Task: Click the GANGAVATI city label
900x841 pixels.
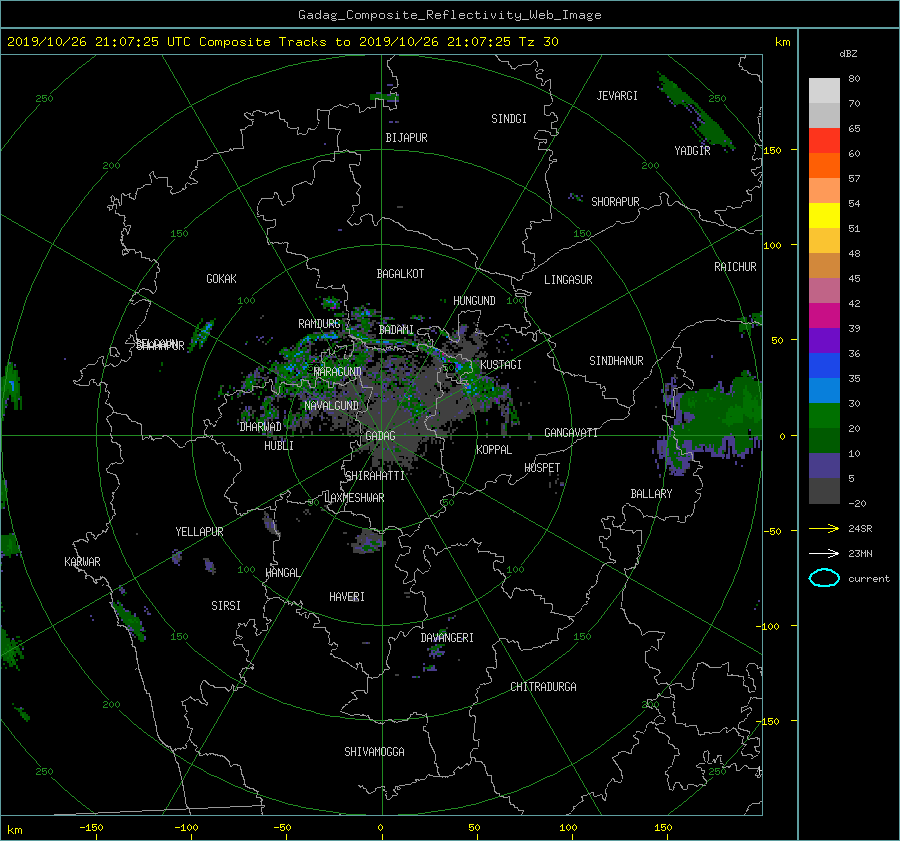Action: pos(571,432)
